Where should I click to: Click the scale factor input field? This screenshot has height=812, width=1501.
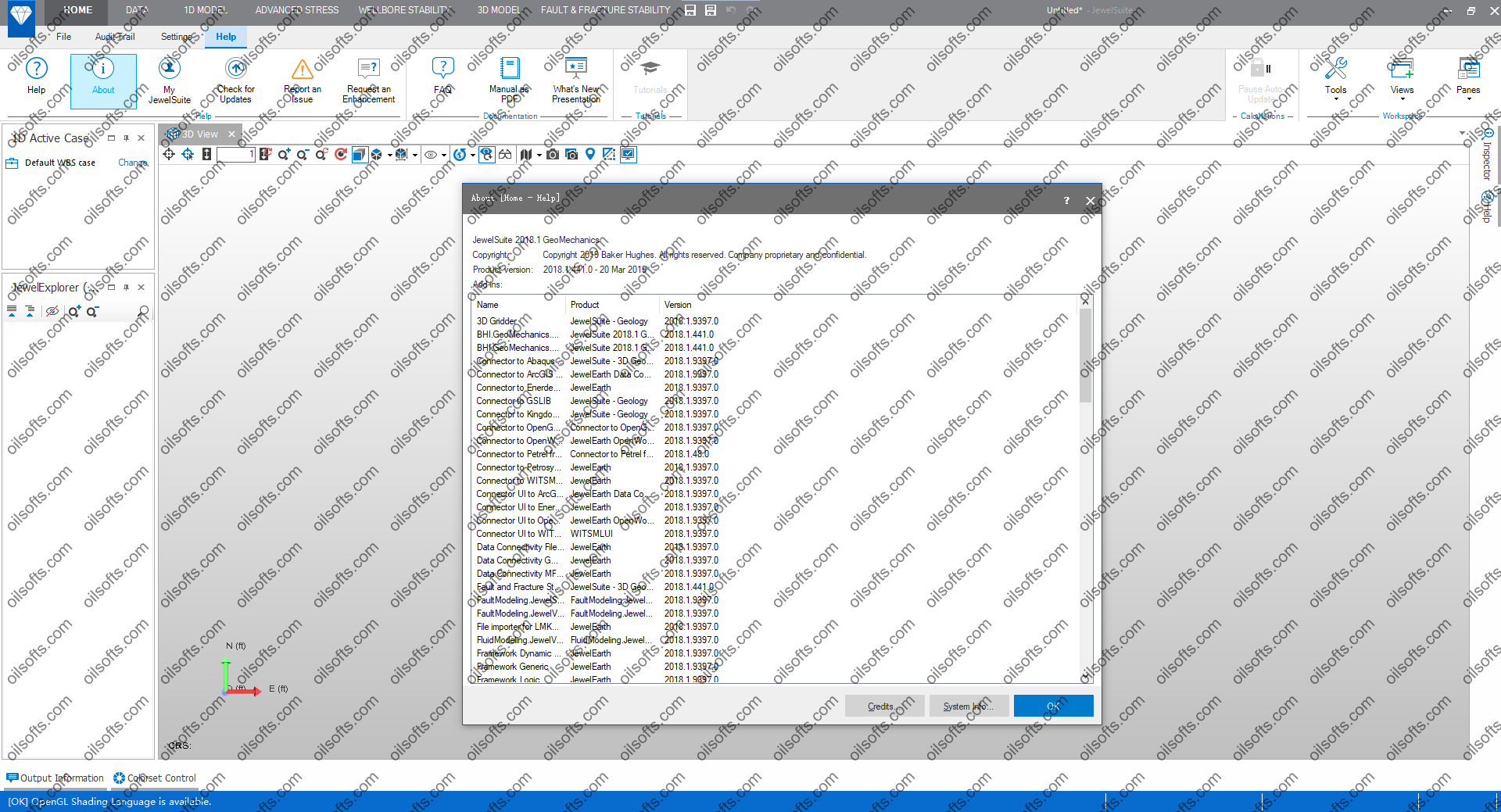click(x=236, y=155)
